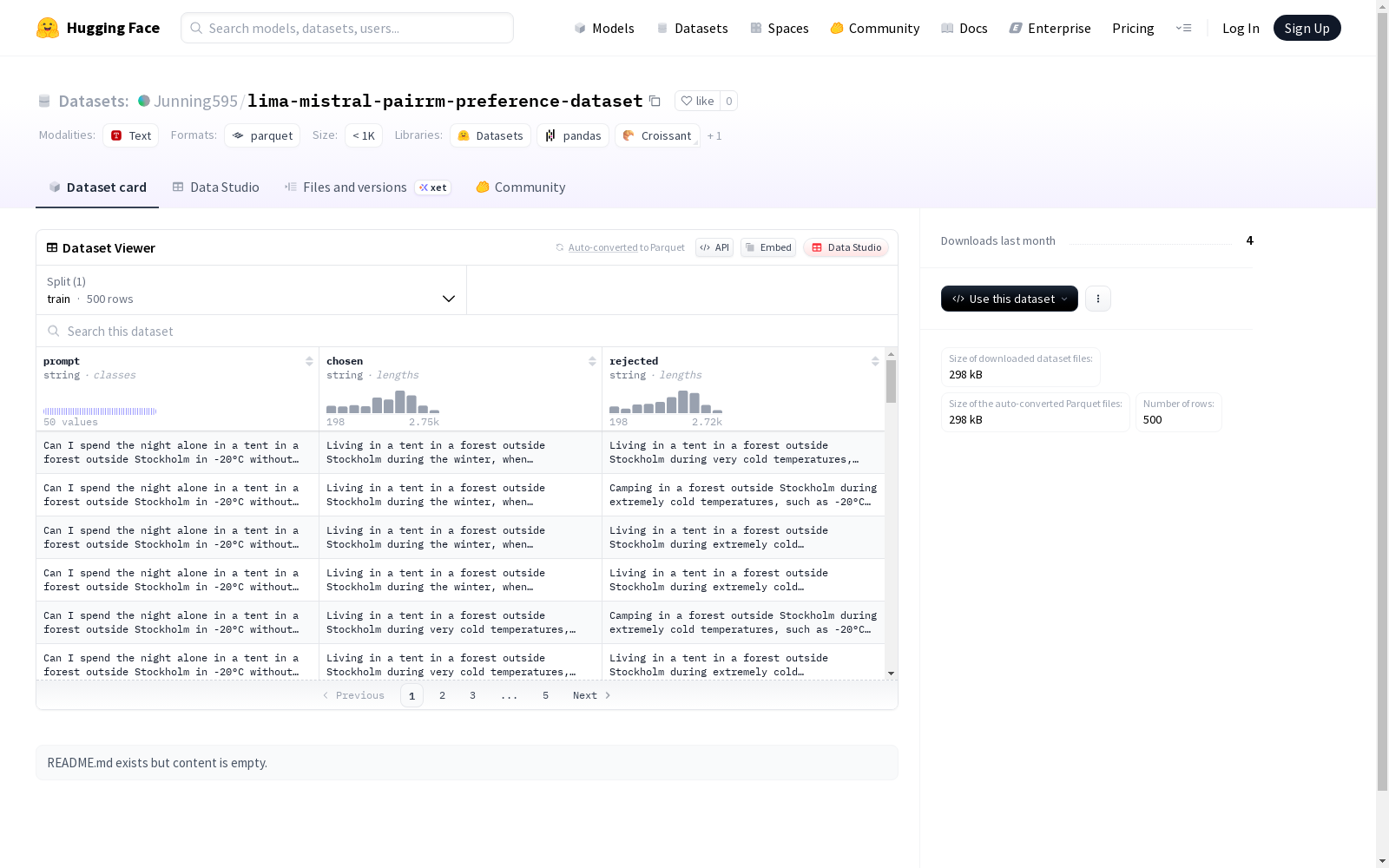Click Log In
The image size is (1389, 868).
pos(1241,28)
